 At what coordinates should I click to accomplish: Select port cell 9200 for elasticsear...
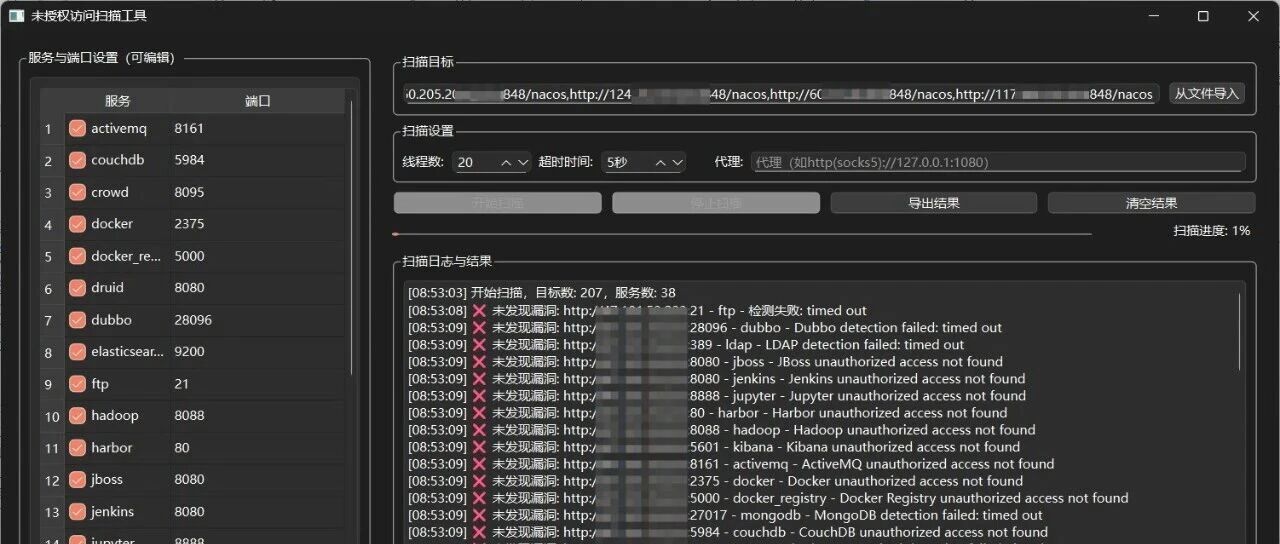coord(258,352)
